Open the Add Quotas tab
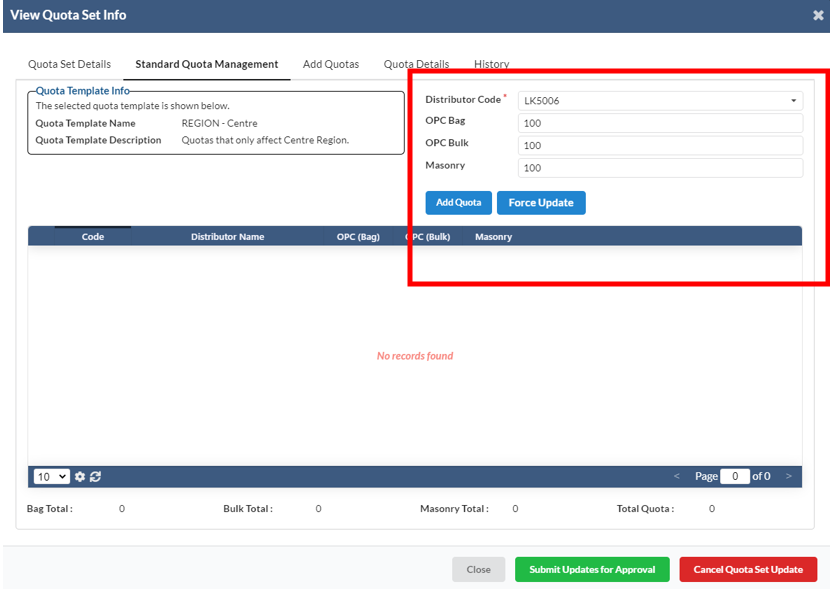 pyautogui.click(x=331, y=64)
